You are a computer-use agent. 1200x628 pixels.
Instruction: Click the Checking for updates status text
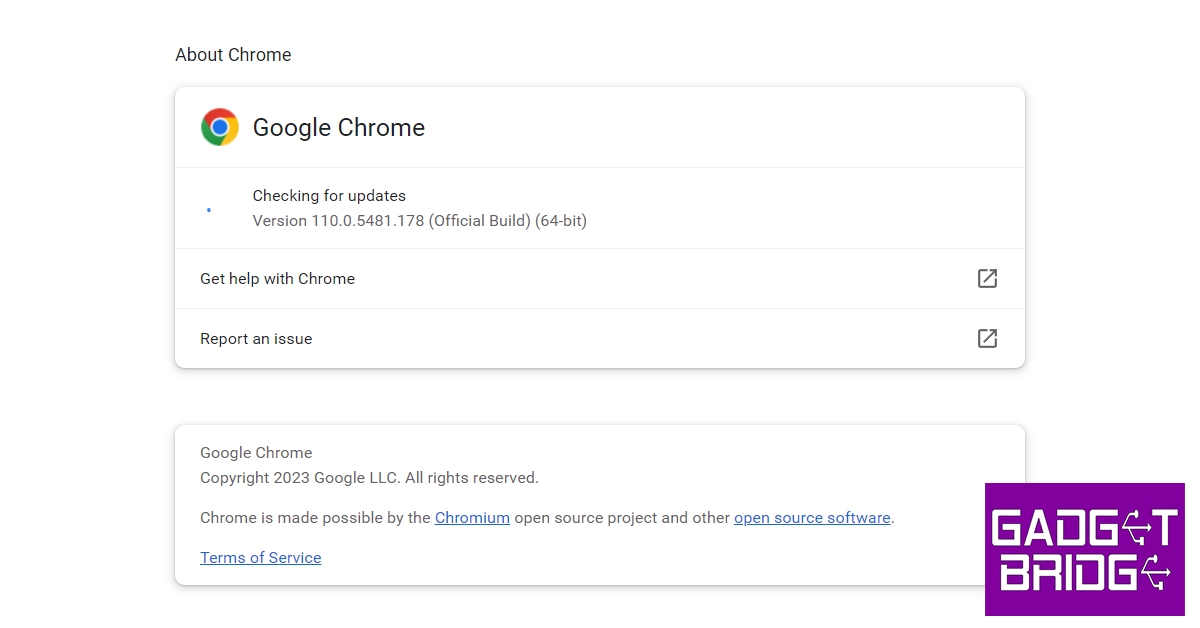pyautogui.click(x=329, y=196)
